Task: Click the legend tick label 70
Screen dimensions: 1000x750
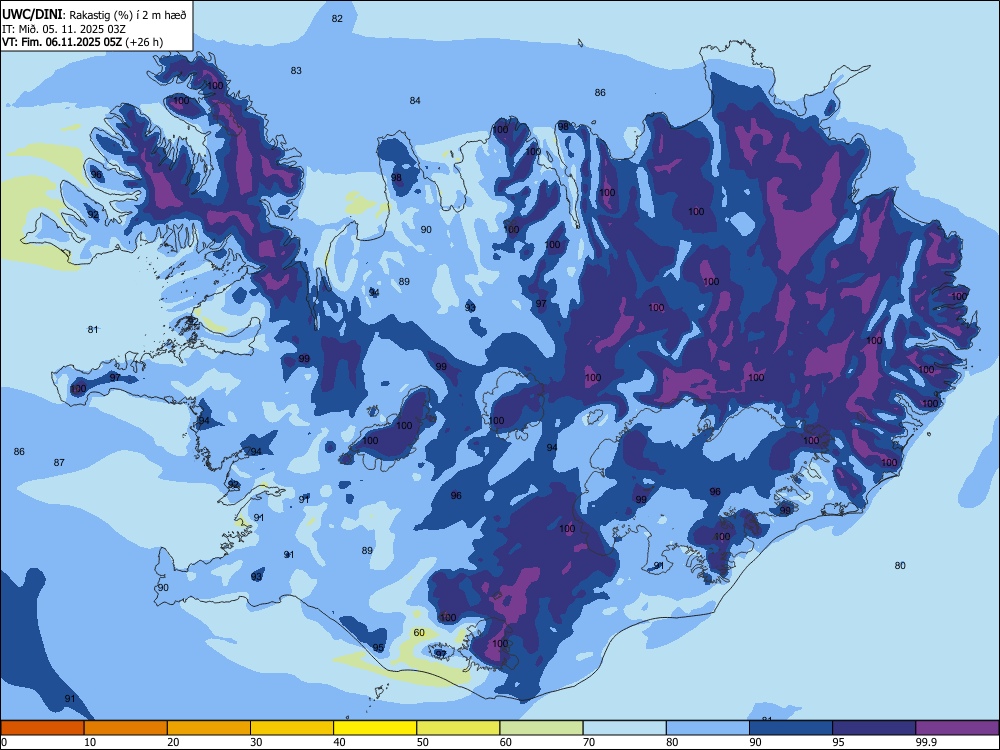Action: tap(589, 742)
